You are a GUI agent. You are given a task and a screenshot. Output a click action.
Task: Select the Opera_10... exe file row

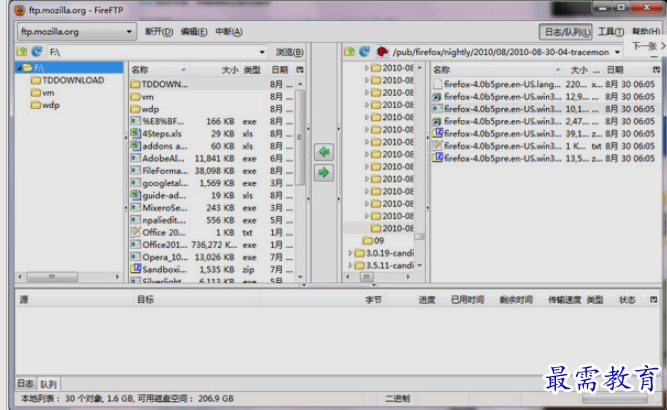[x=212, y=257]
